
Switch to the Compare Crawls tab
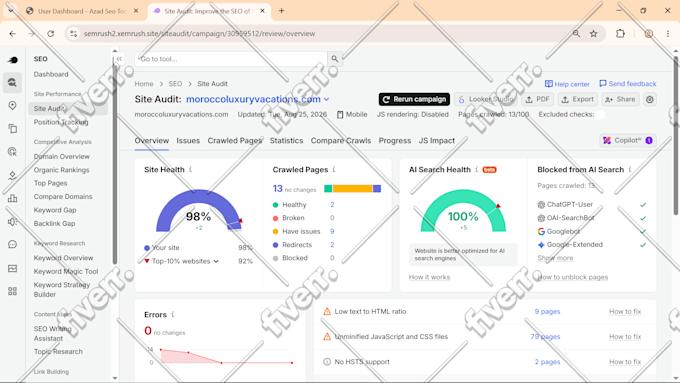[341, 141]
